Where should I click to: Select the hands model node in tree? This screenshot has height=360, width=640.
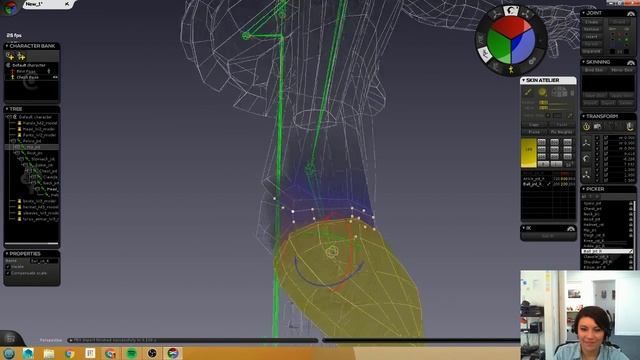coord(39,123)
